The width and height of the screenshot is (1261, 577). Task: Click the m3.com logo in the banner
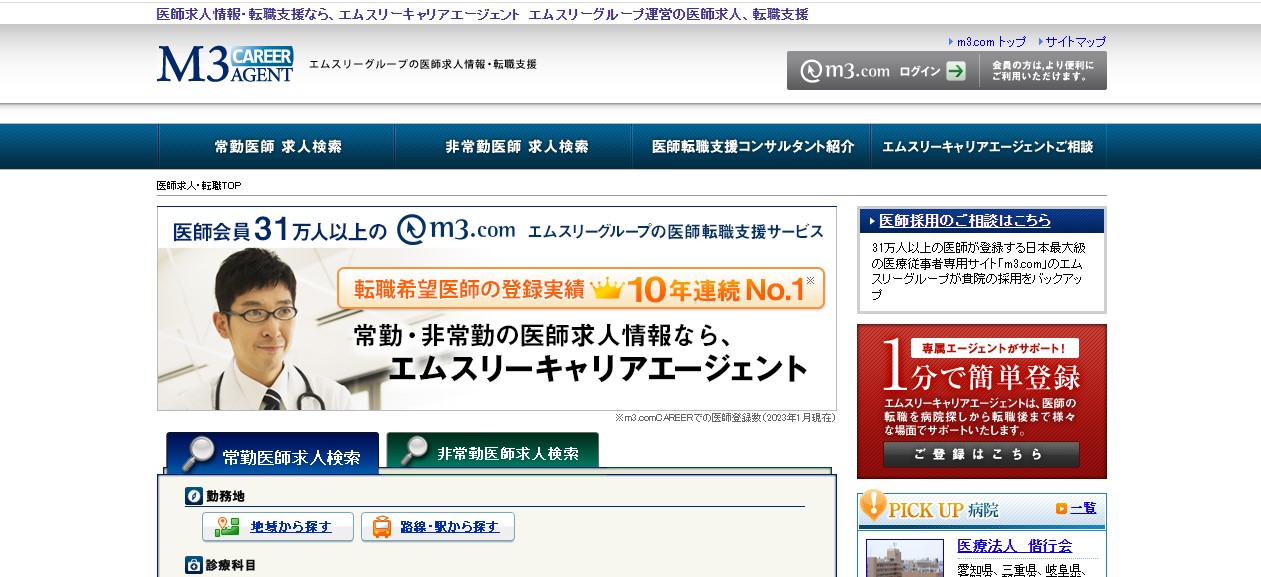pyautogui.click(x=456, y=229)
